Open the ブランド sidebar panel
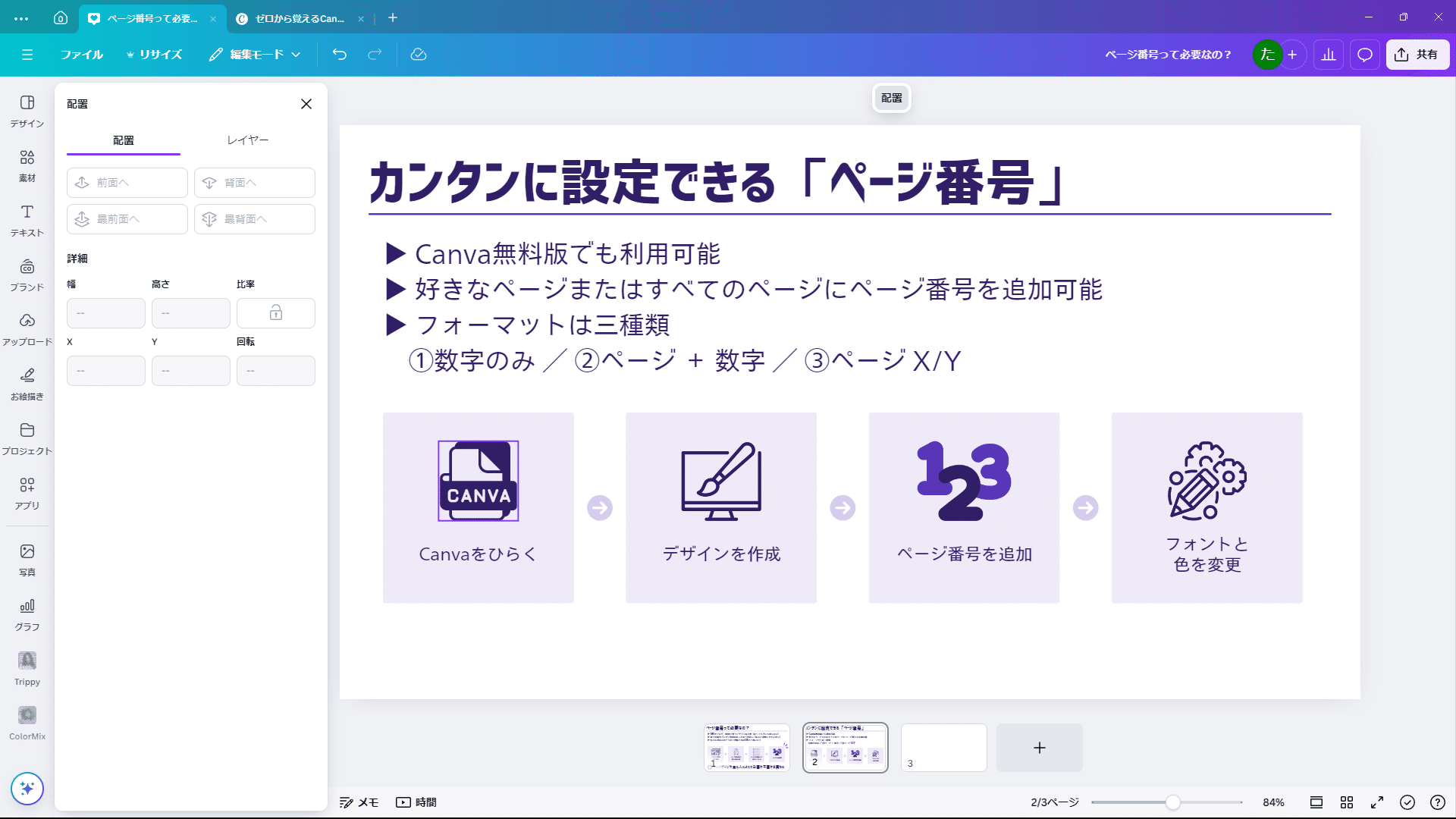Image resolution: width=1456 pixels, height=819 pixels. coord(27,275)
